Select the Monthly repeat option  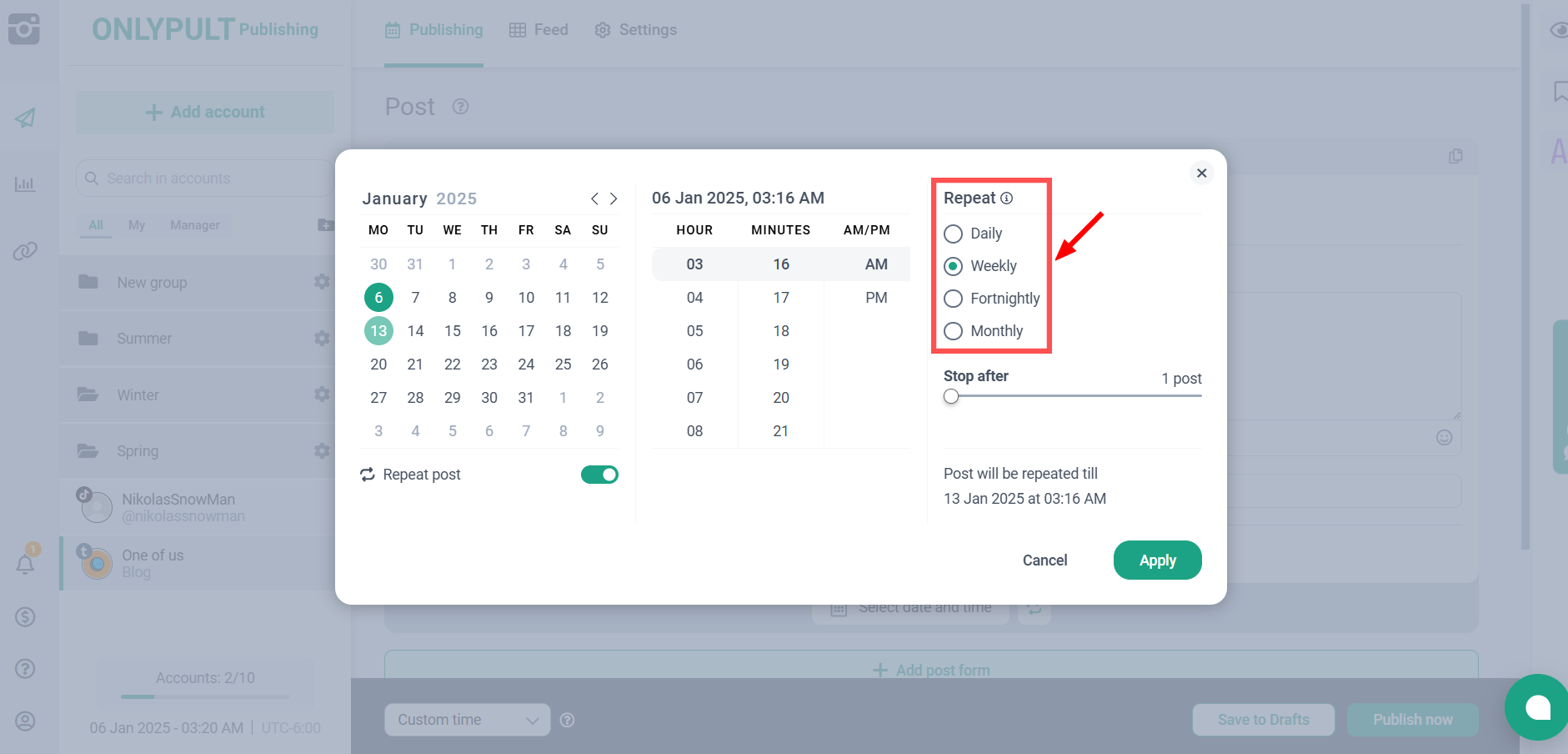(953, 331)
